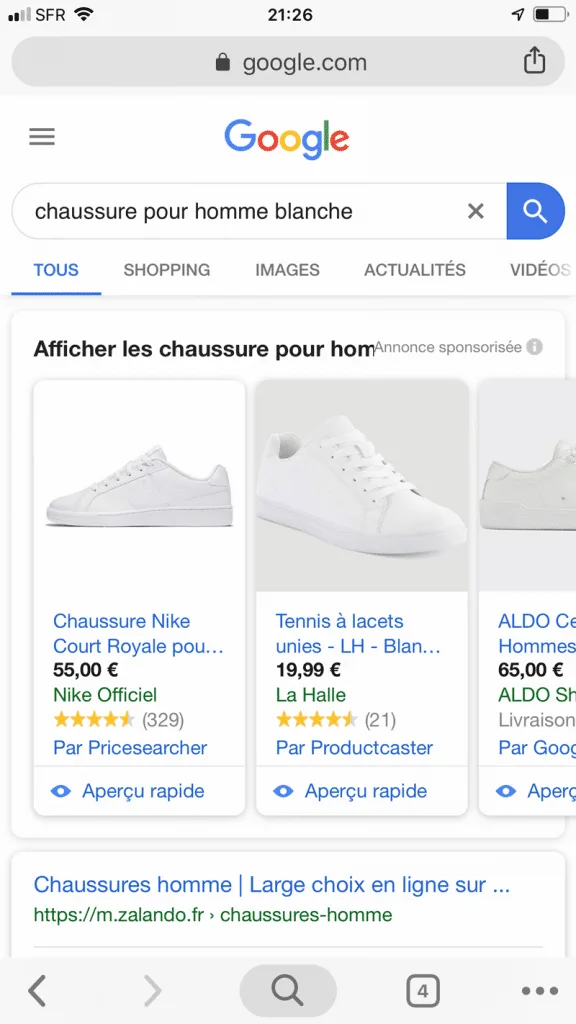
Task: Open Chaussure Nike Court Royale product link
Action: pos(138,633)
